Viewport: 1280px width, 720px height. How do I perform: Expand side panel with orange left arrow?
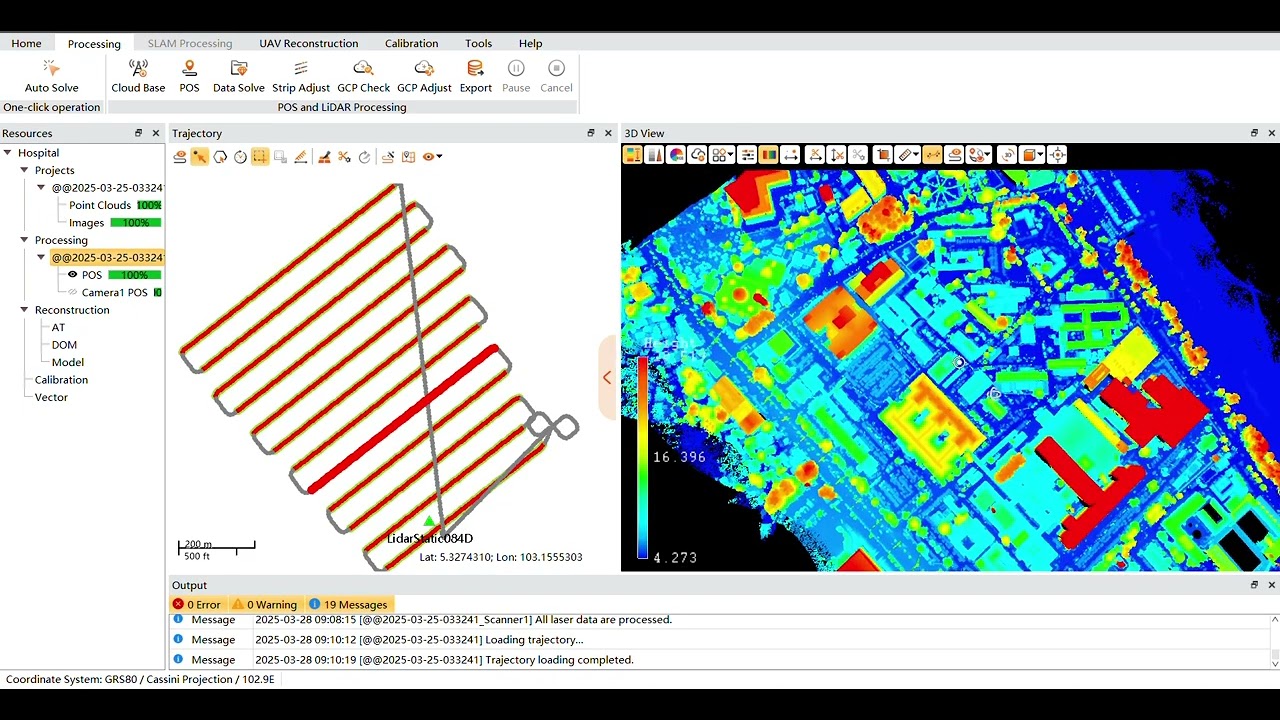[607, 377]
